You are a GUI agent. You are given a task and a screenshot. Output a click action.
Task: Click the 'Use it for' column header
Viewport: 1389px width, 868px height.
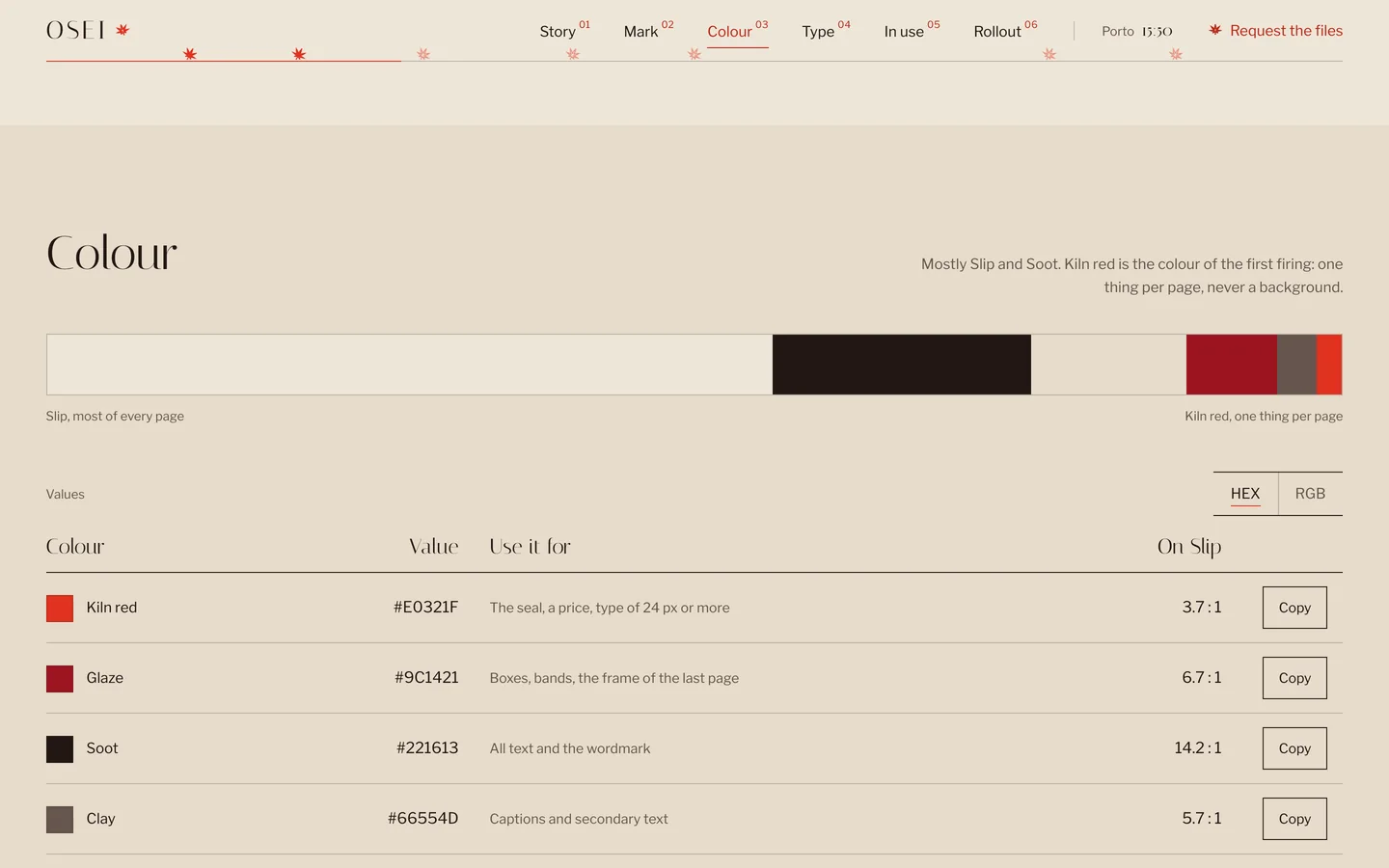[531, 547]
